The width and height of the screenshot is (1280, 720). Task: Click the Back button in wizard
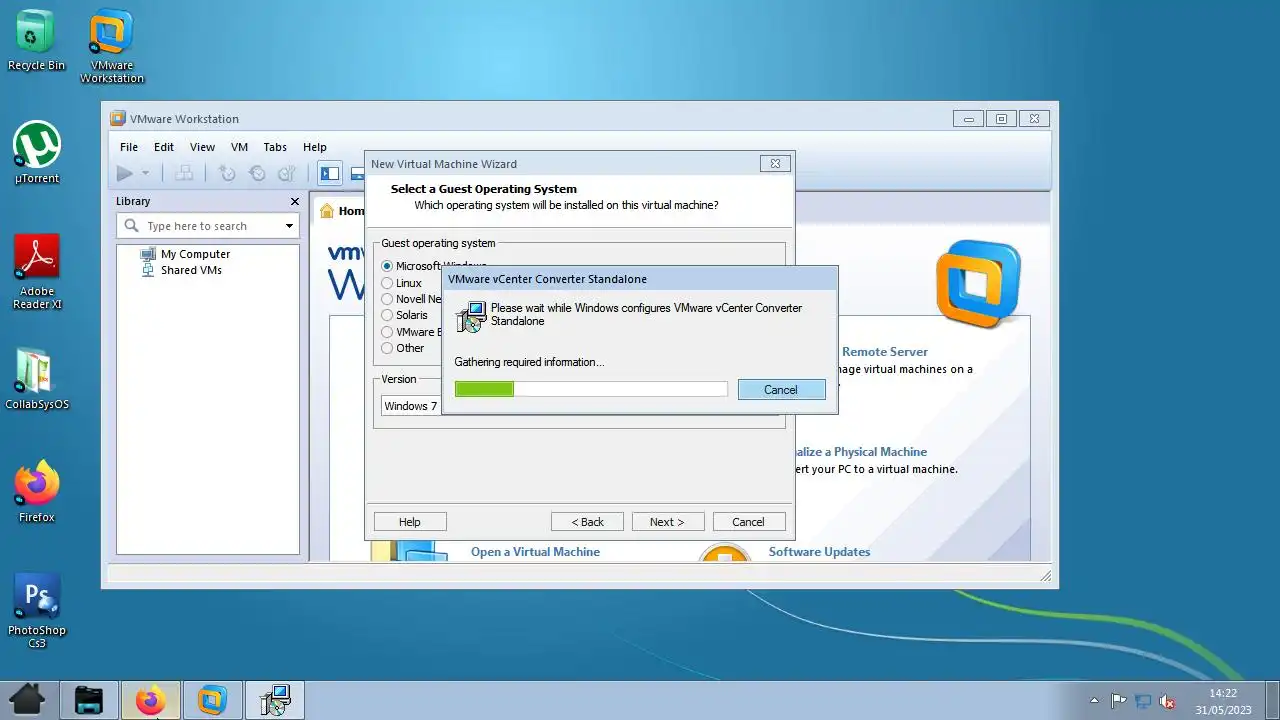[588, 522]
